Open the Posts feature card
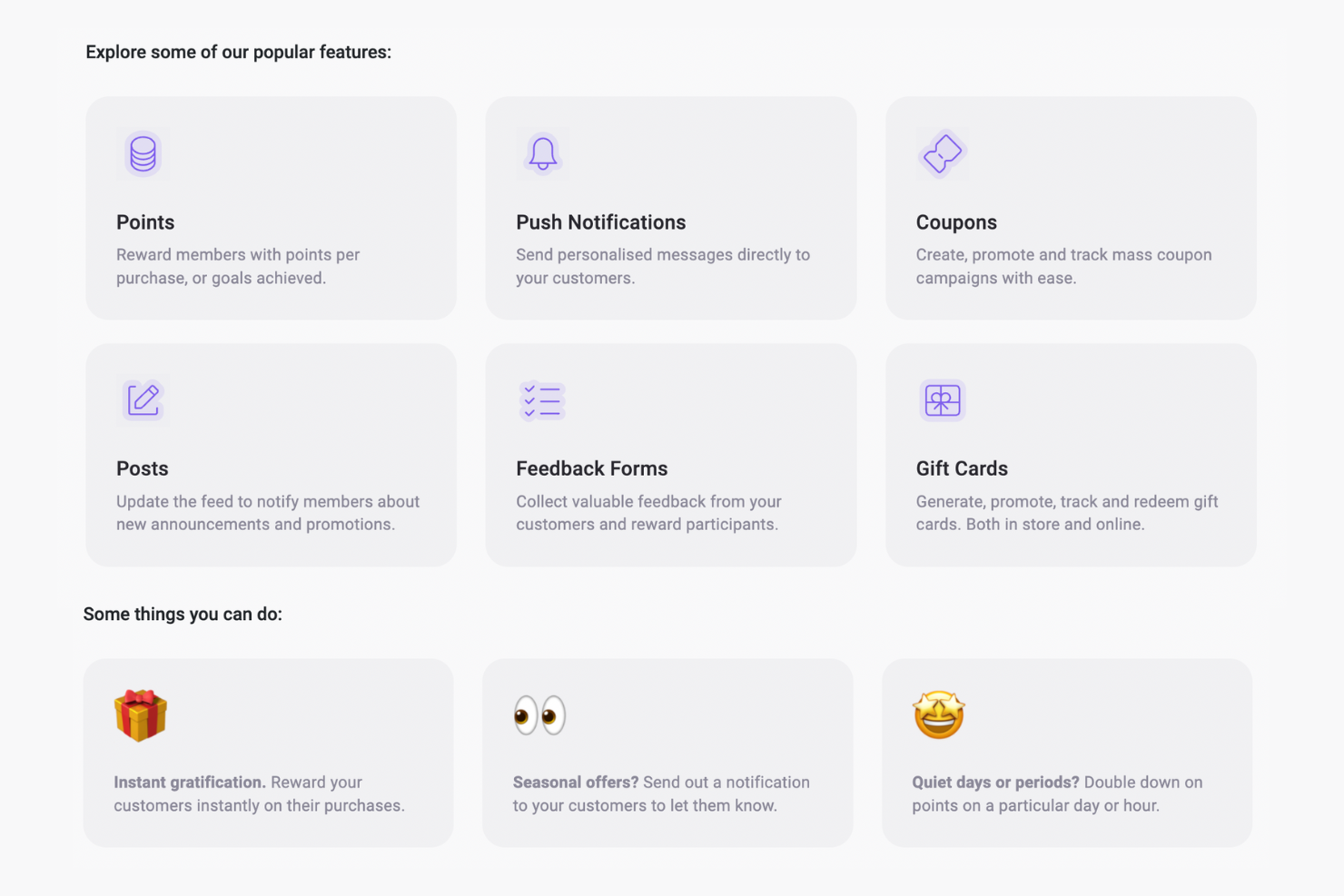 (271, 454)
